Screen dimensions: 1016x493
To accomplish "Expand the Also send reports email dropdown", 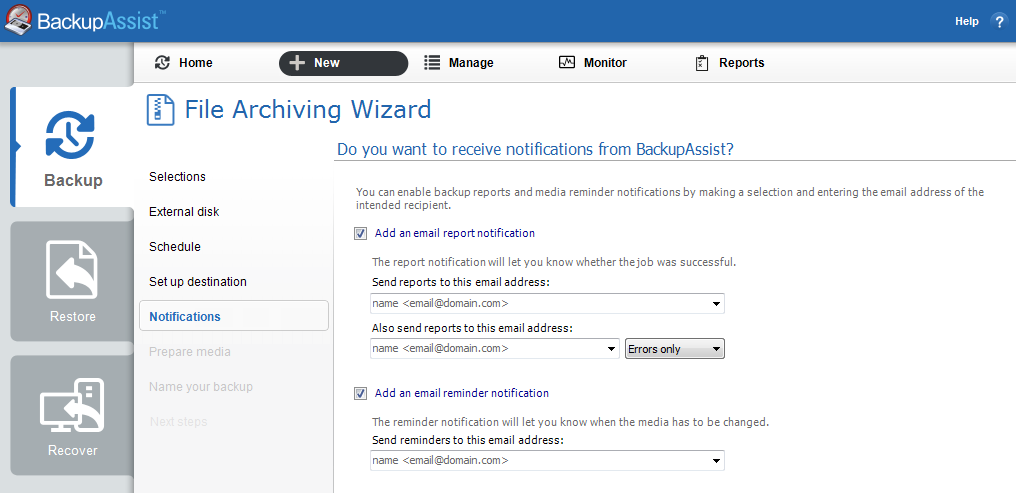I will pos(612,349).
